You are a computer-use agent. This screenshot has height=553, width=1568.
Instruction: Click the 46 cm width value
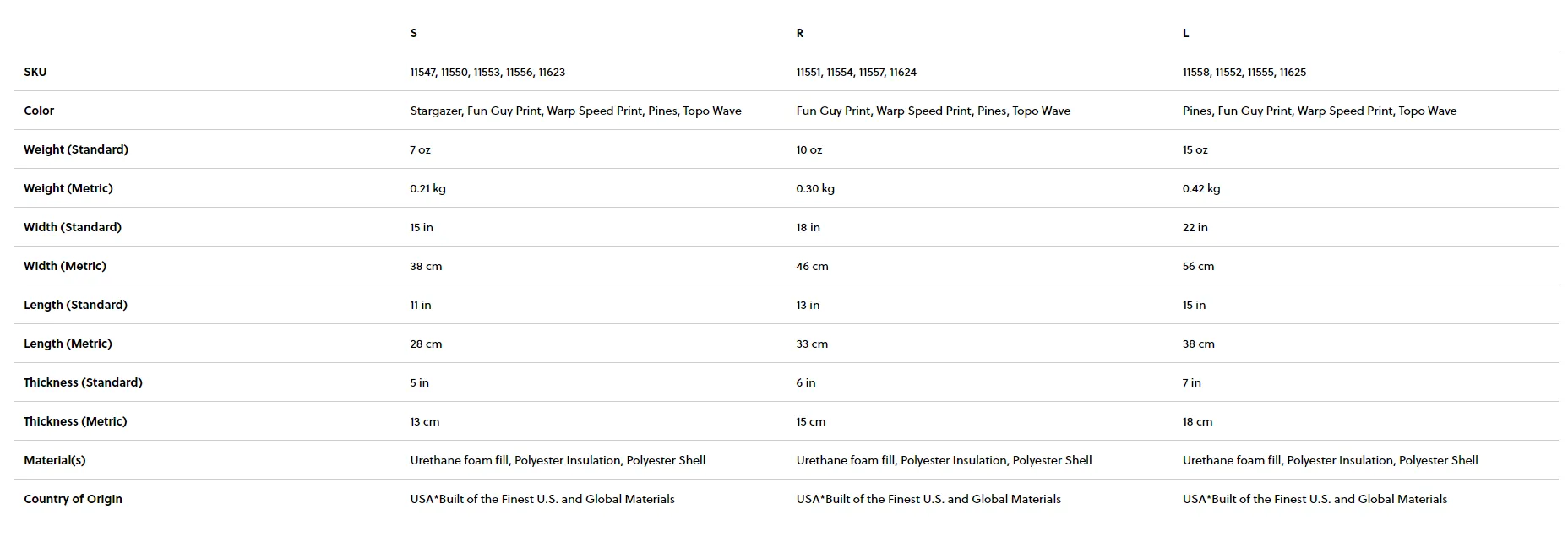click(812, 266)
